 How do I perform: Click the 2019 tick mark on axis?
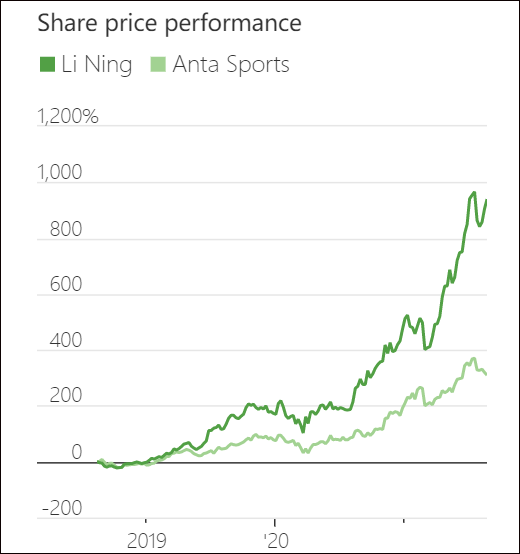coord(146,520)
